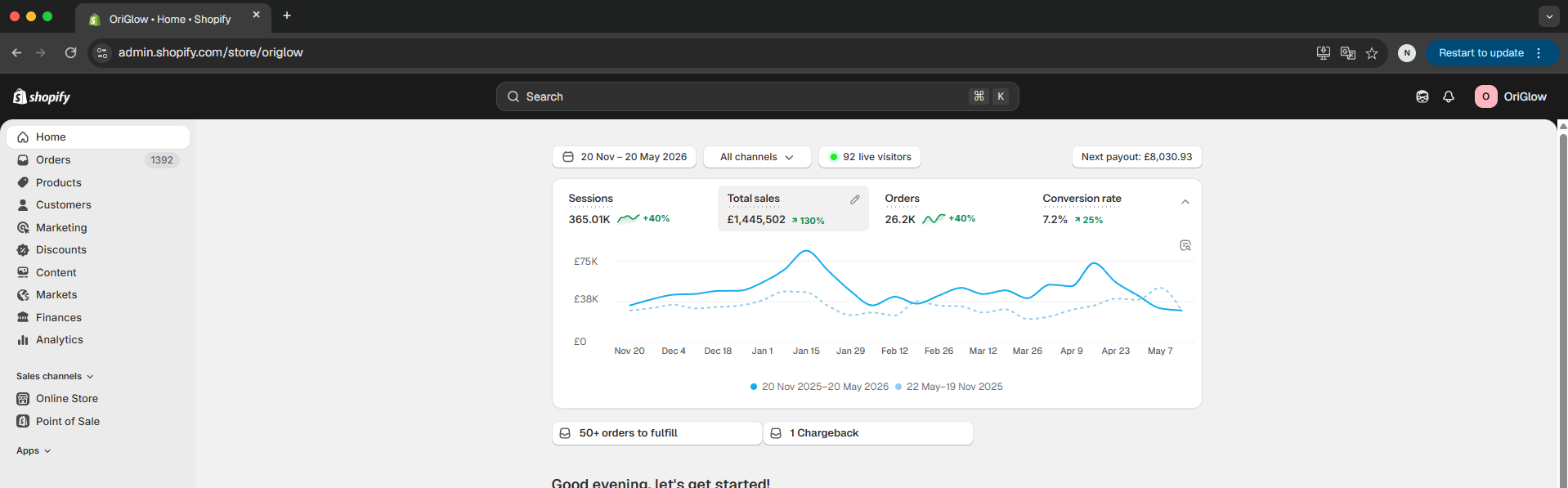Screen dimensions: 1568x488
Task: Open the Chrome profile N avatar
Action: tap(1407, 53)
